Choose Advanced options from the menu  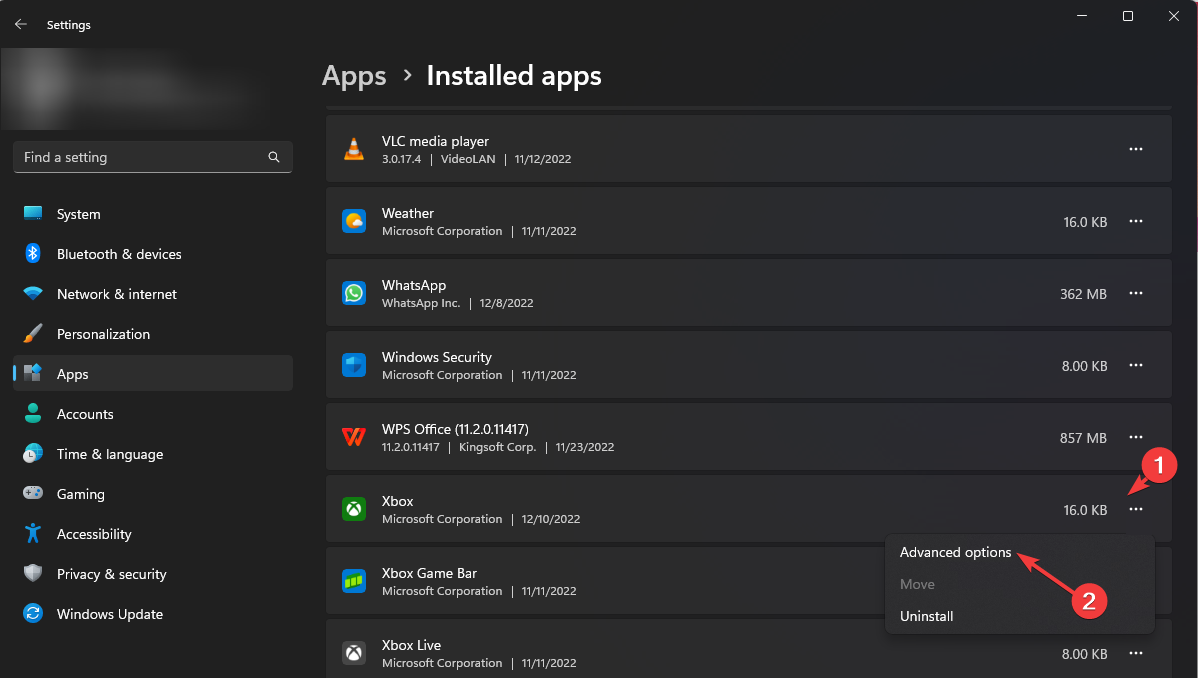[955, 552]
